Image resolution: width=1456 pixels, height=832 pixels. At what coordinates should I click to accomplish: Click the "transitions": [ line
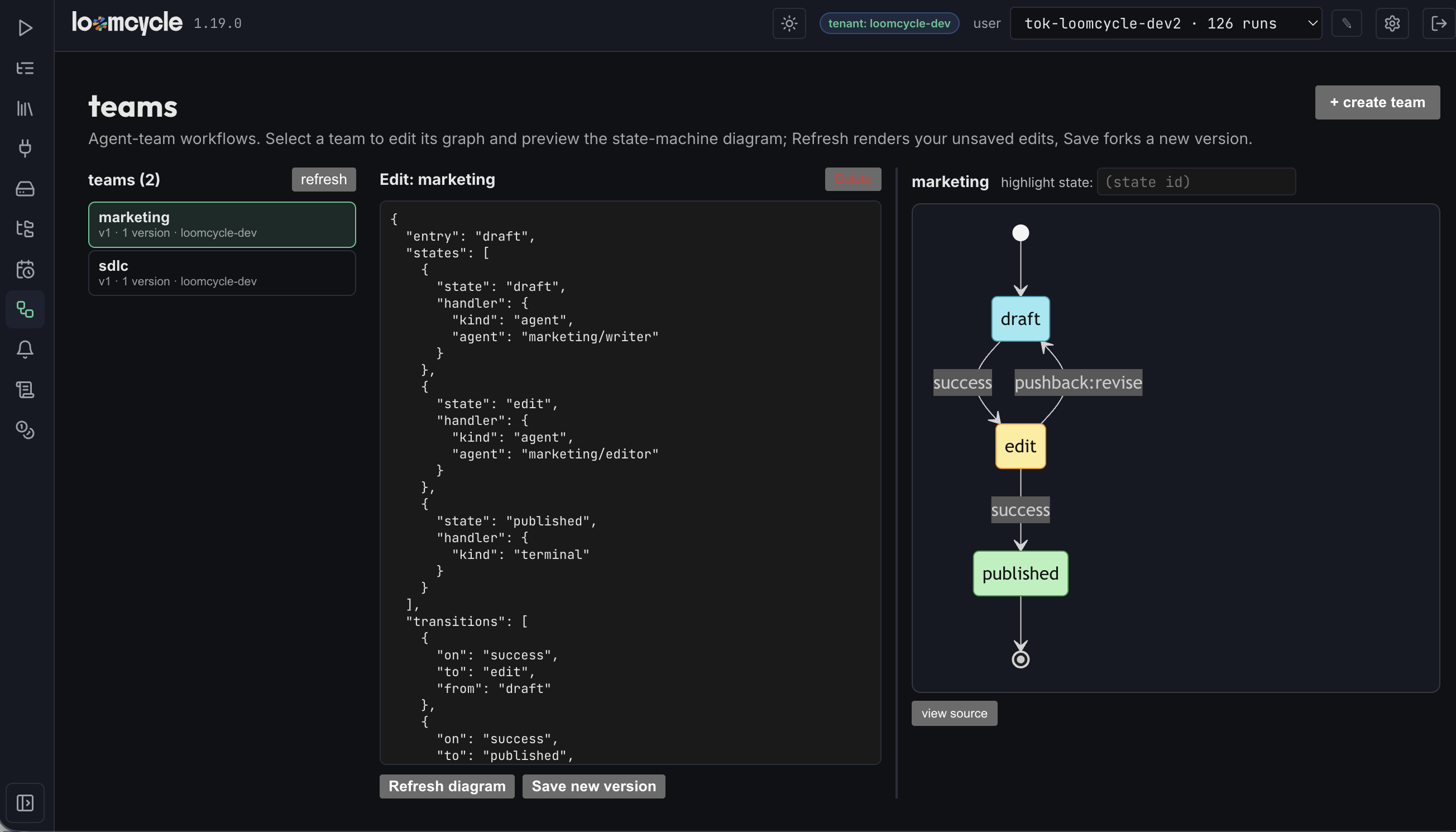coord(466,621)
